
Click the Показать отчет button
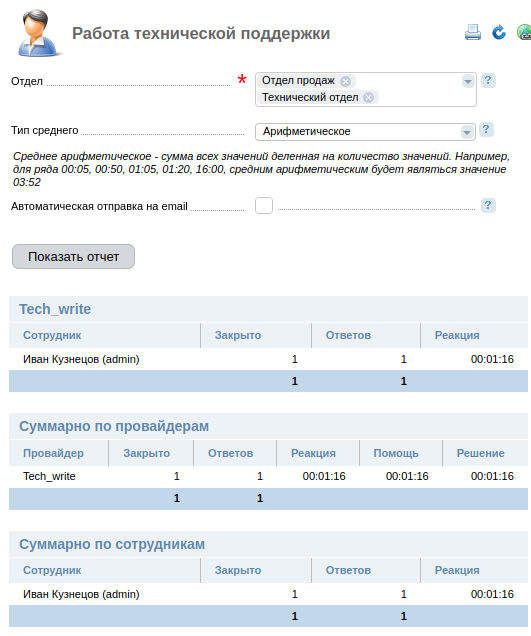pyautogui.click(x=73, y=256)
